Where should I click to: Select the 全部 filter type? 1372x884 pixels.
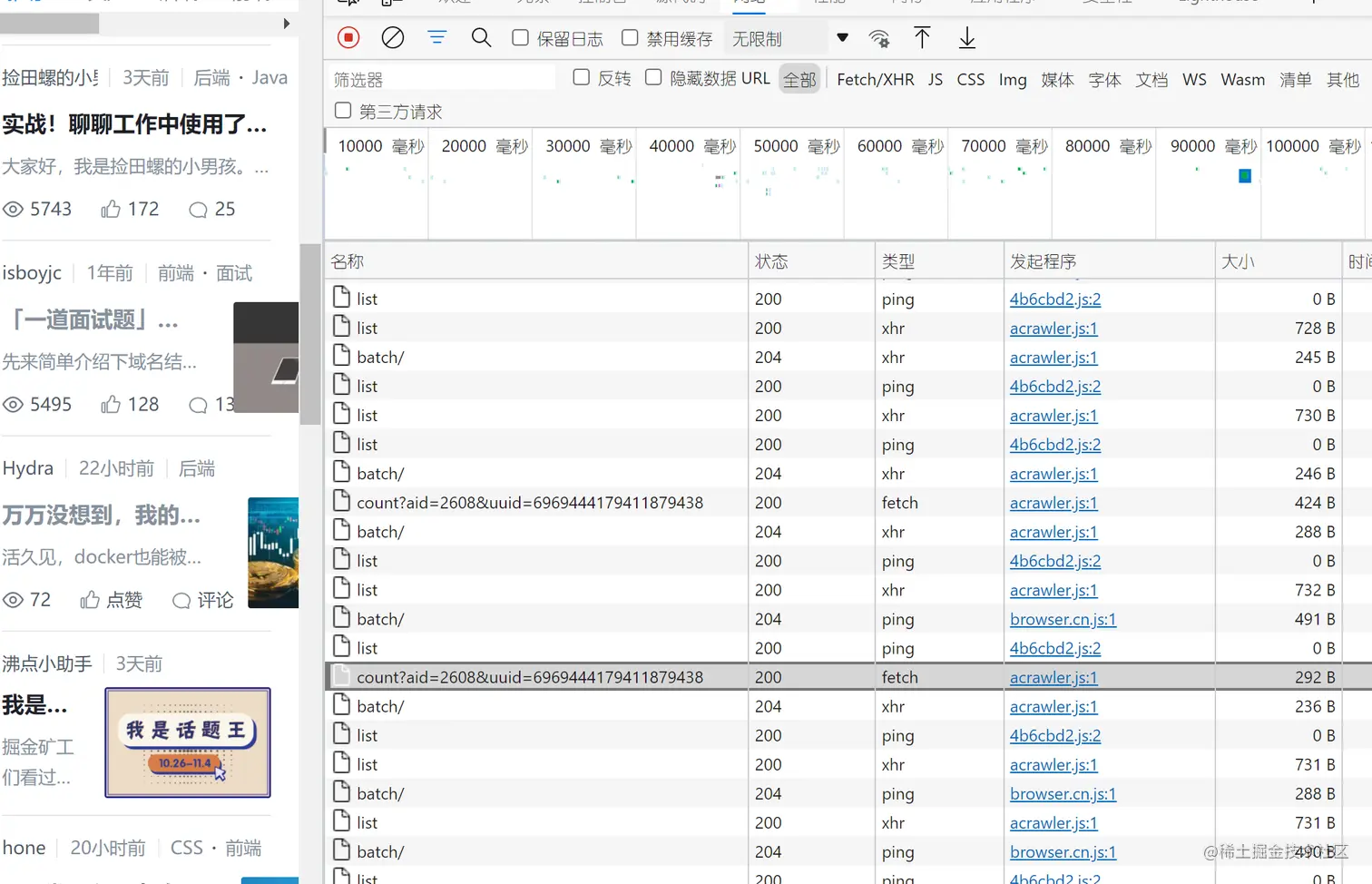coord(799,79)
